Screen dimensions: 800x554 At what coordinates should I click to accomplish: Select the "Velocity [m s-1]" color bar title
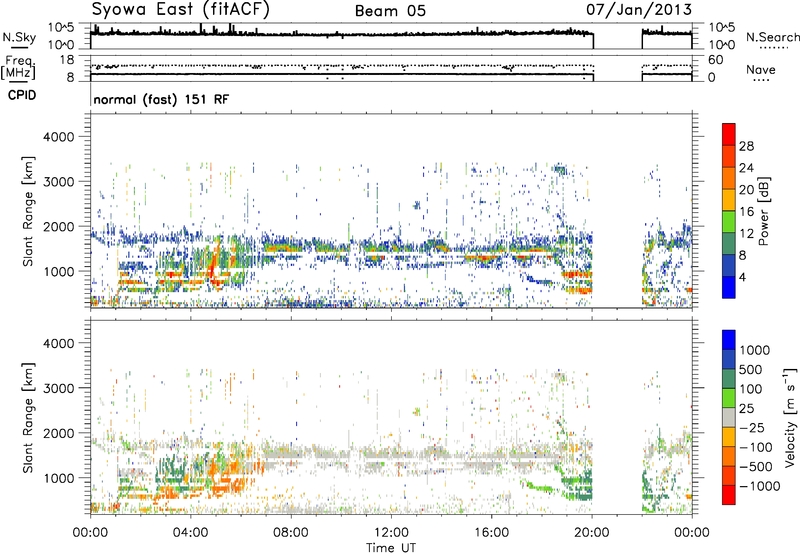click(790, 417)
